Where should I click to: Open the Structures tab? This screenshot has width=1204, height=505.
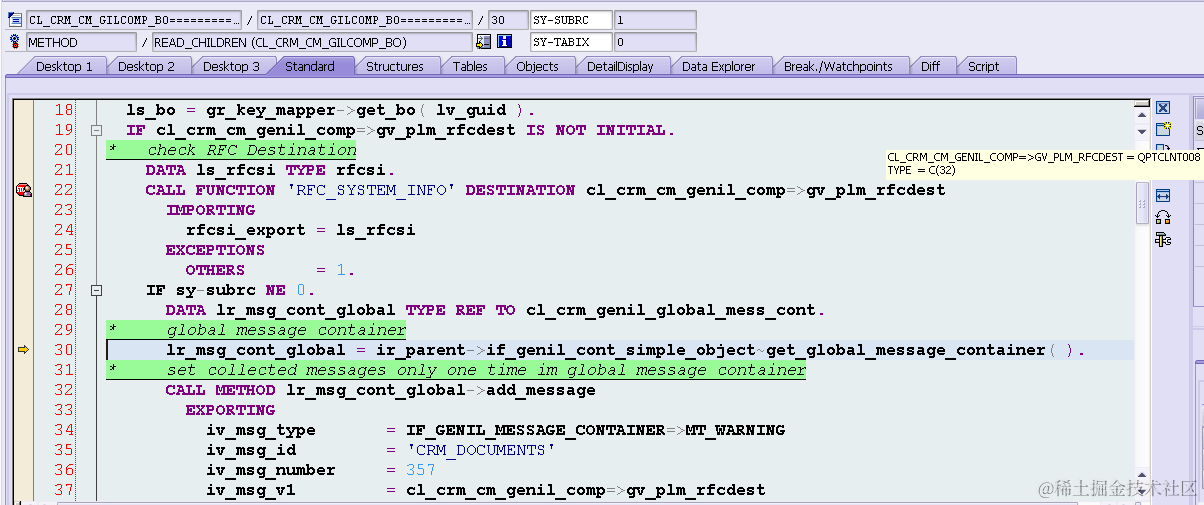[395, 66]
